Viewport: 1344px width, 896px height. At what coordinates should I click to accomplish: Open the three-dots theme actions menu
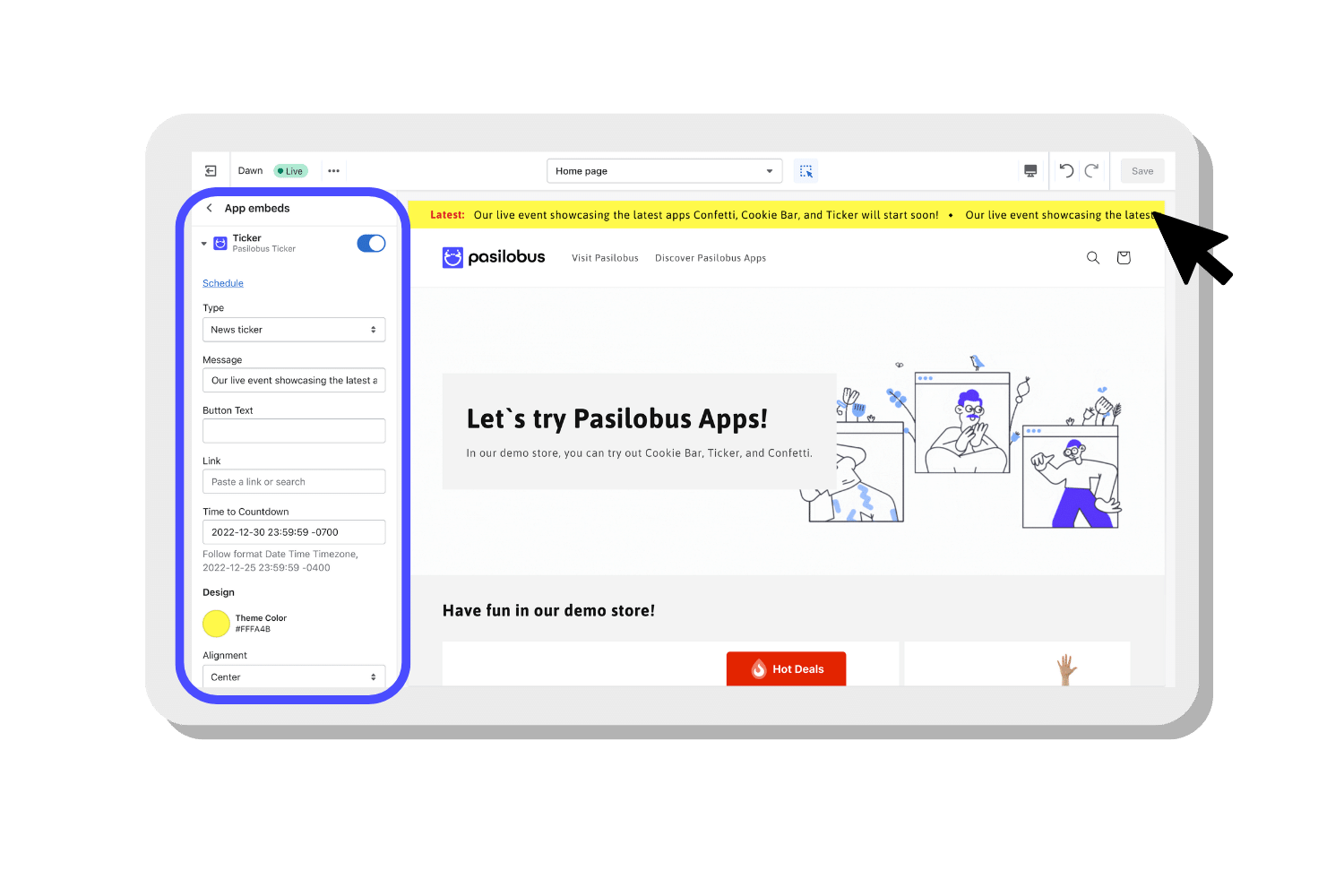point(333,171)
